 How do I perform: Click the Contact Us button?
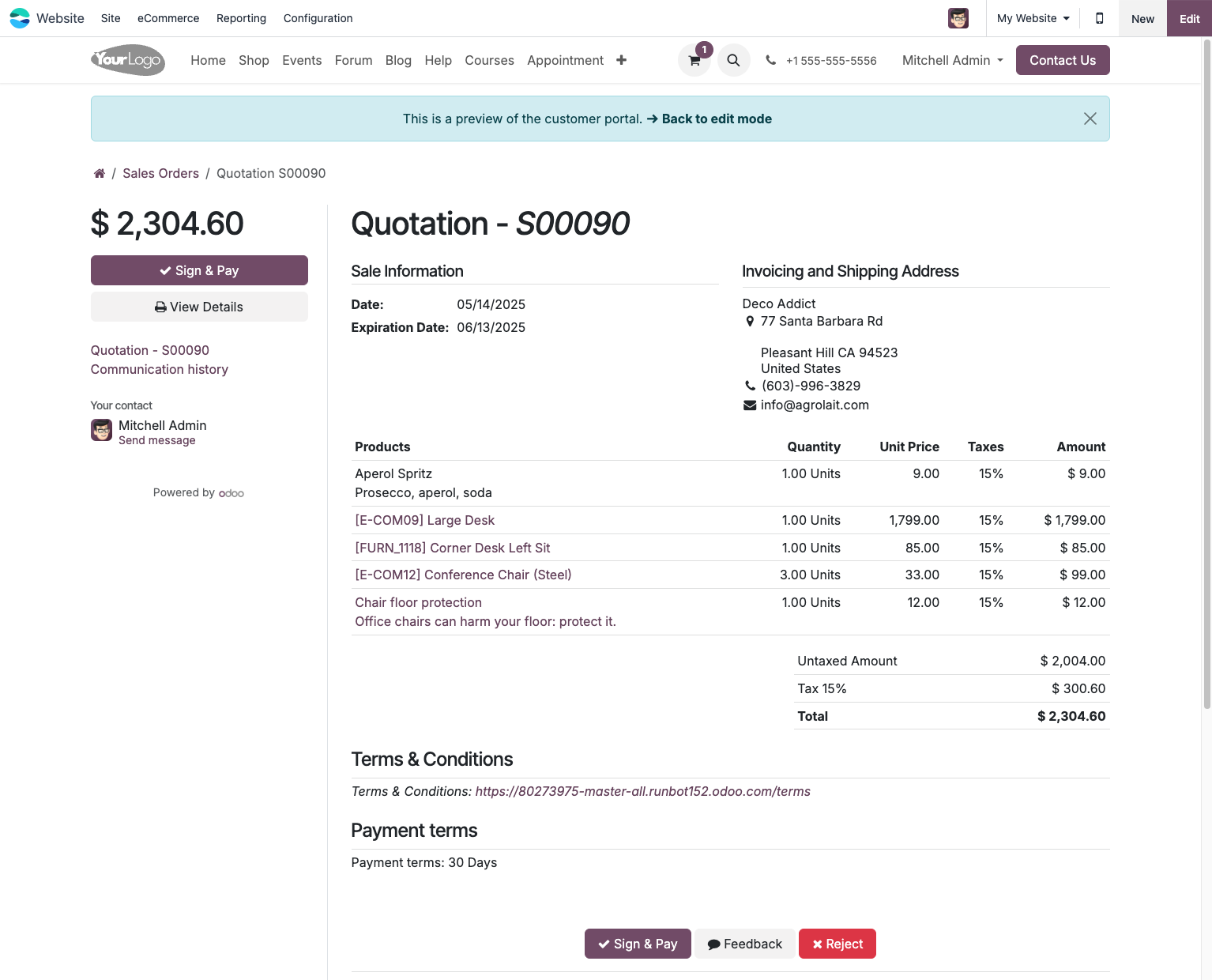click(1063, 60)
